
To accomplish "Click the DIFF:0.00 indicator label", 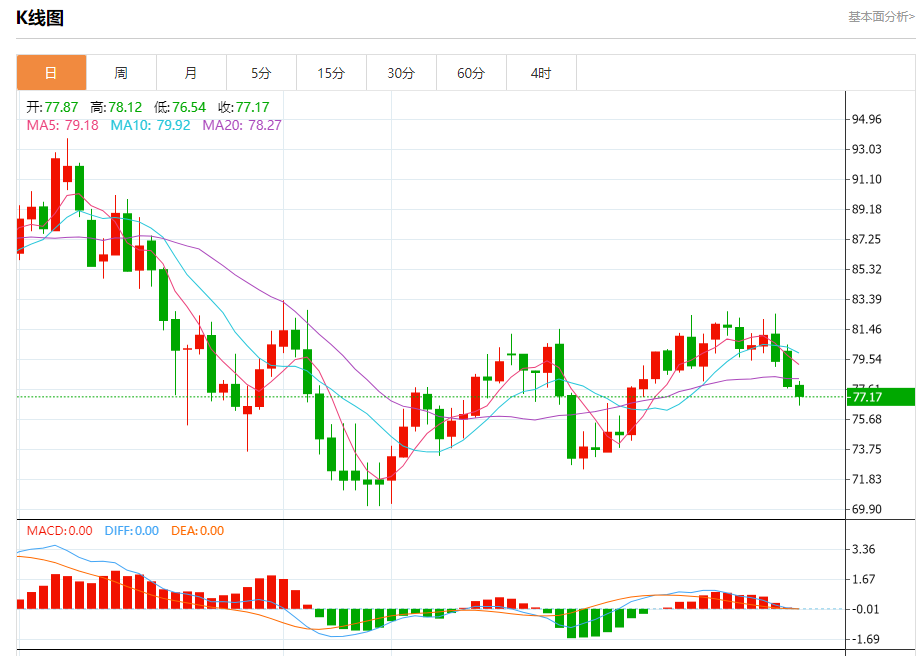I will point(132,531).
